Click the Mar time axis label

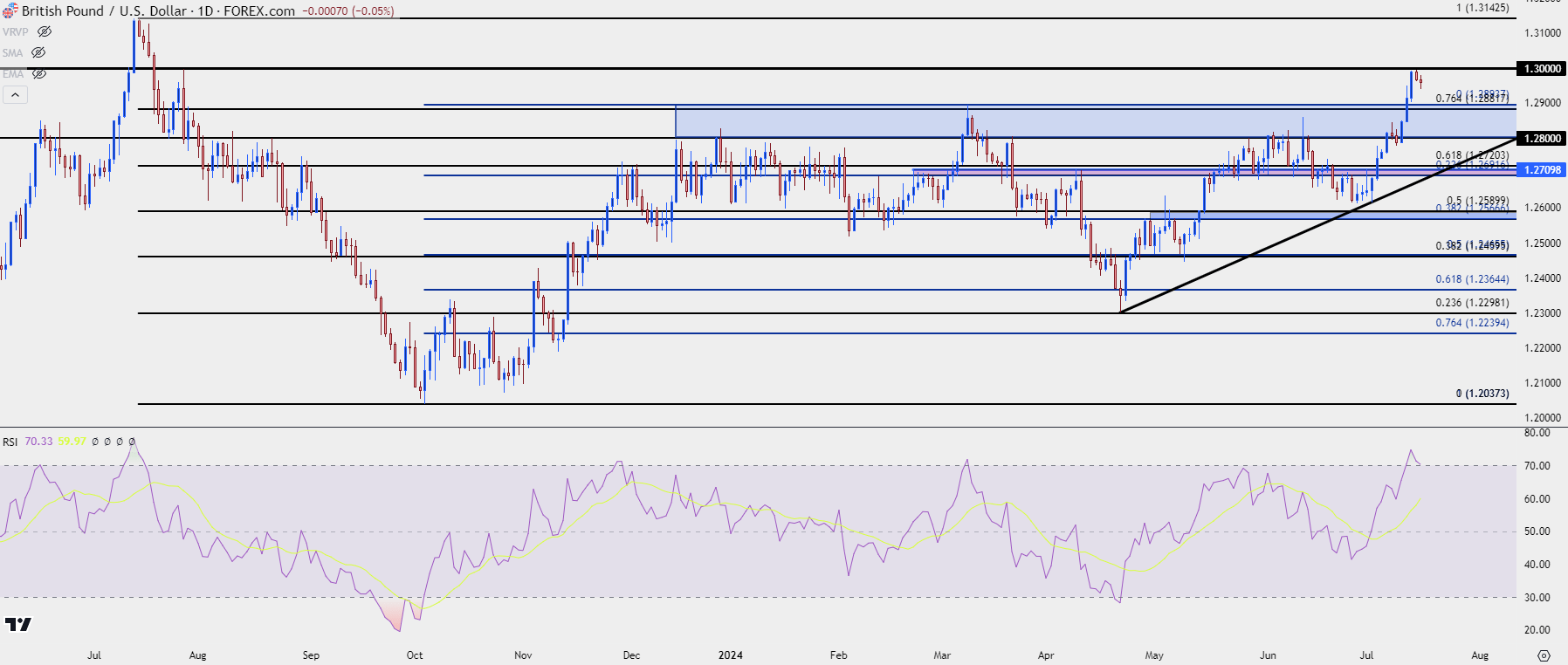click(942, 655)
